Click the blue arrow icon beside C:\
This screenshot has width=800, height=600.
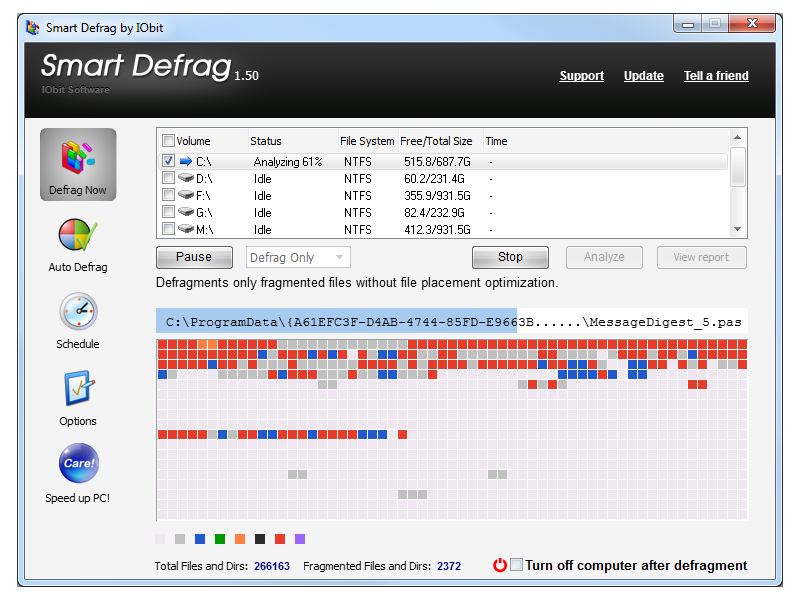point(186,161)
